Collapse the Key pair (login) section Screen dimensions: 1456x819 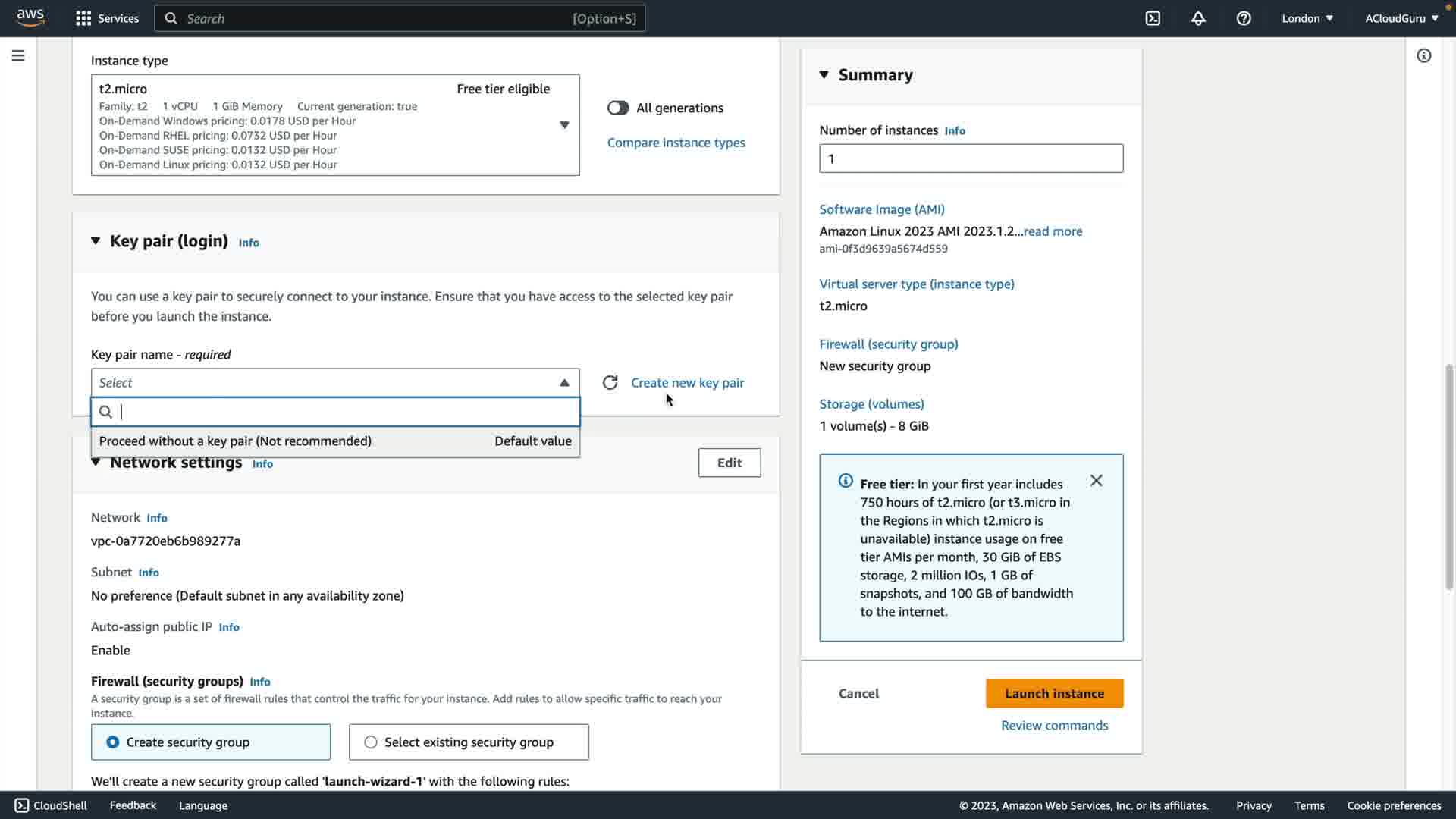point(96,241)
